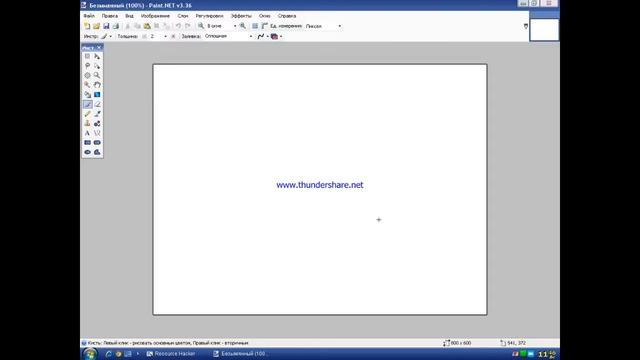Select the Text tool

click(87, 133)
